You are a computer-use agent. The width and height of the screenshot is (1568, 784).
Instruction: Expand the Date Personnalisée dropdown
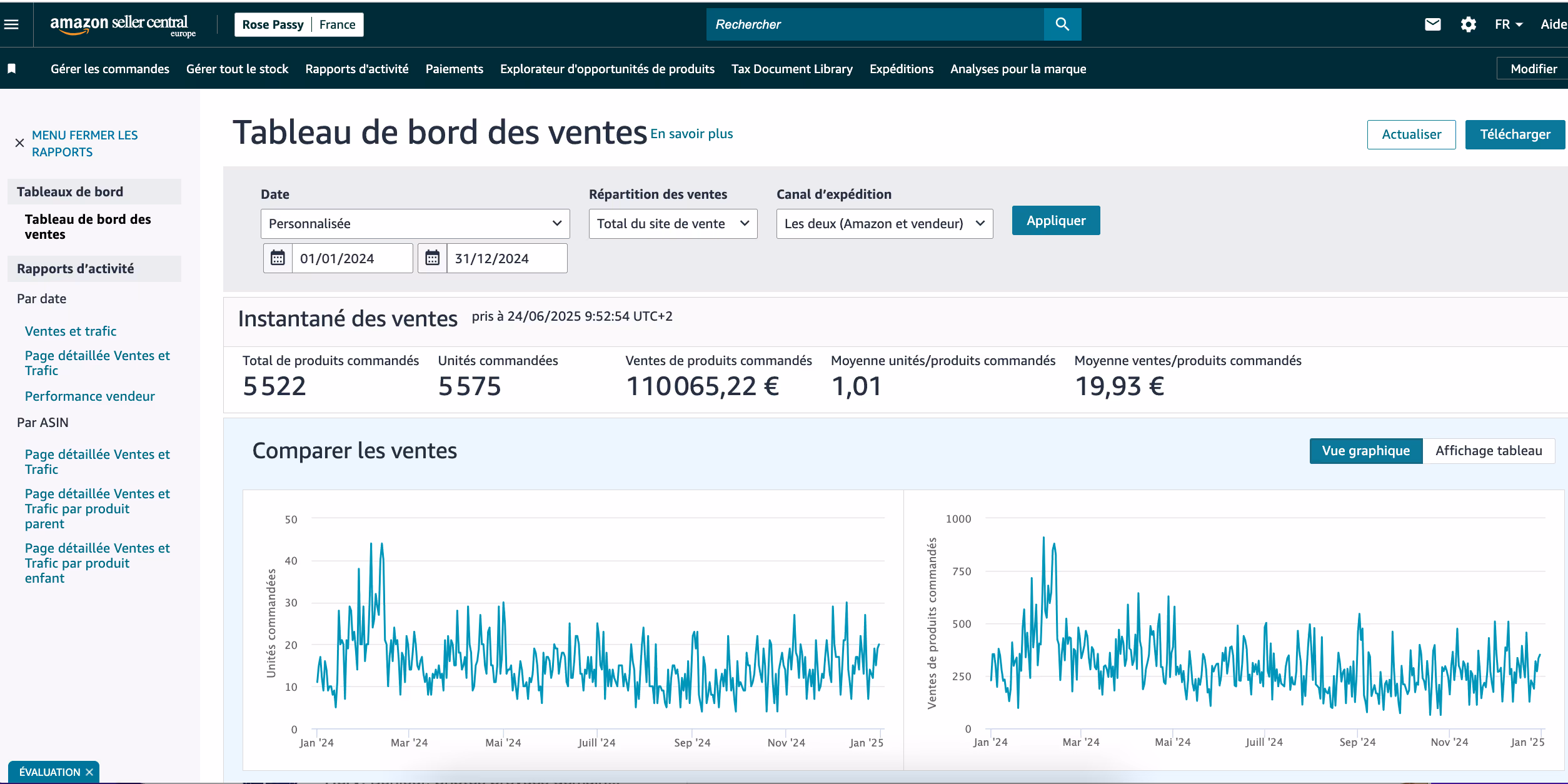[x=415, y=223]
